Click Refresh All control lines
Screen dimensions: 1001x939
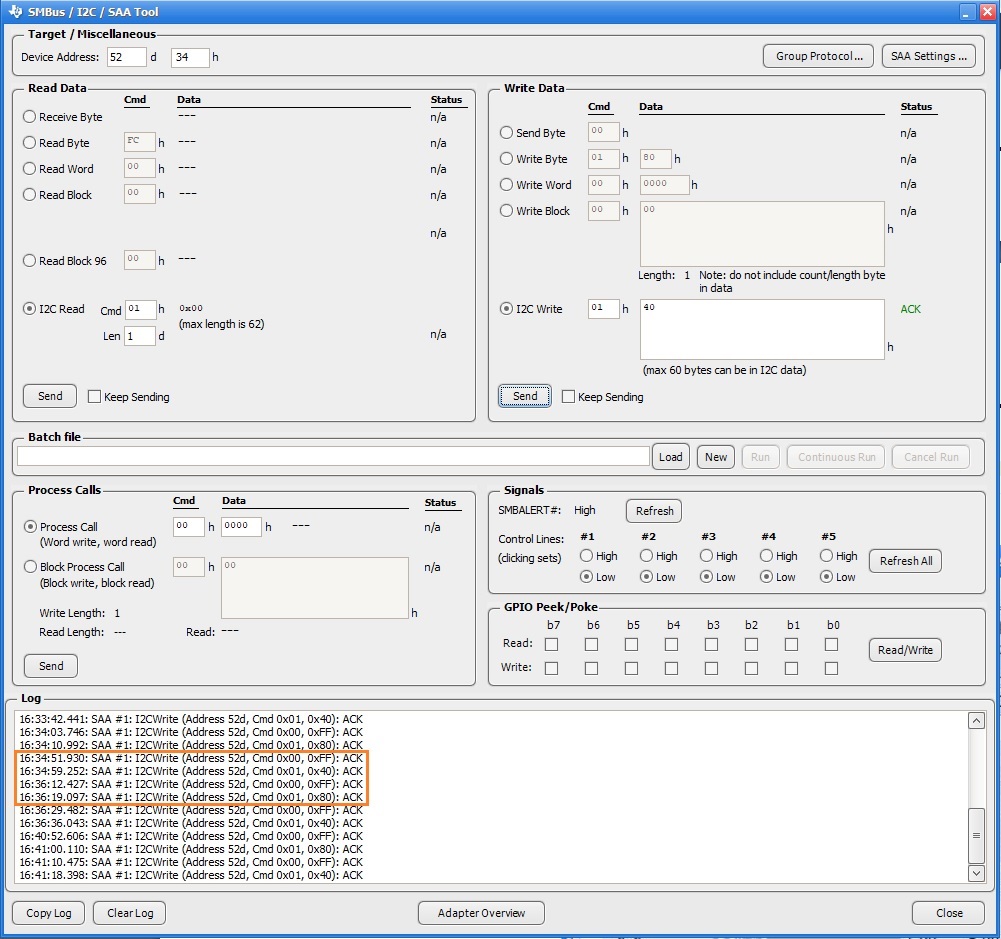(905, 561)
